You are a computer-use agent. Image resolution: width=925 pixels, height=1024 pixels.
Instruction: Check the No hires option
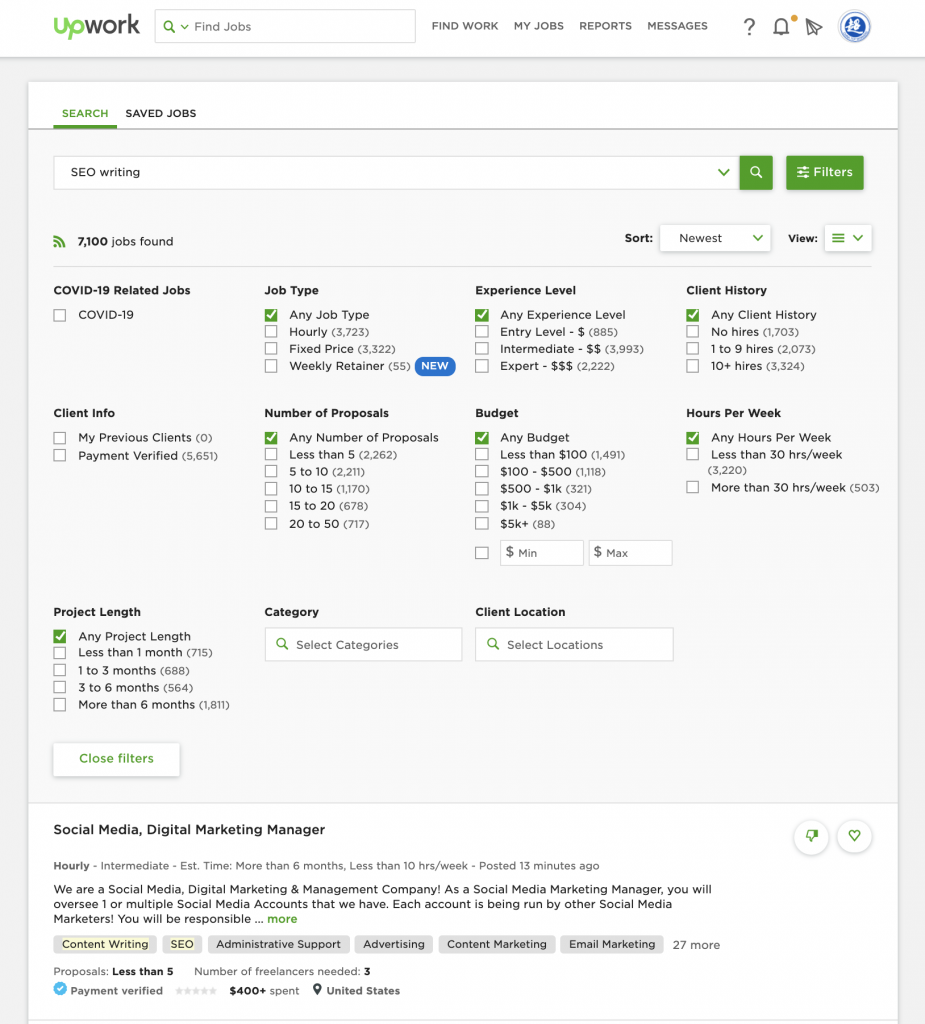click(693, 332)
